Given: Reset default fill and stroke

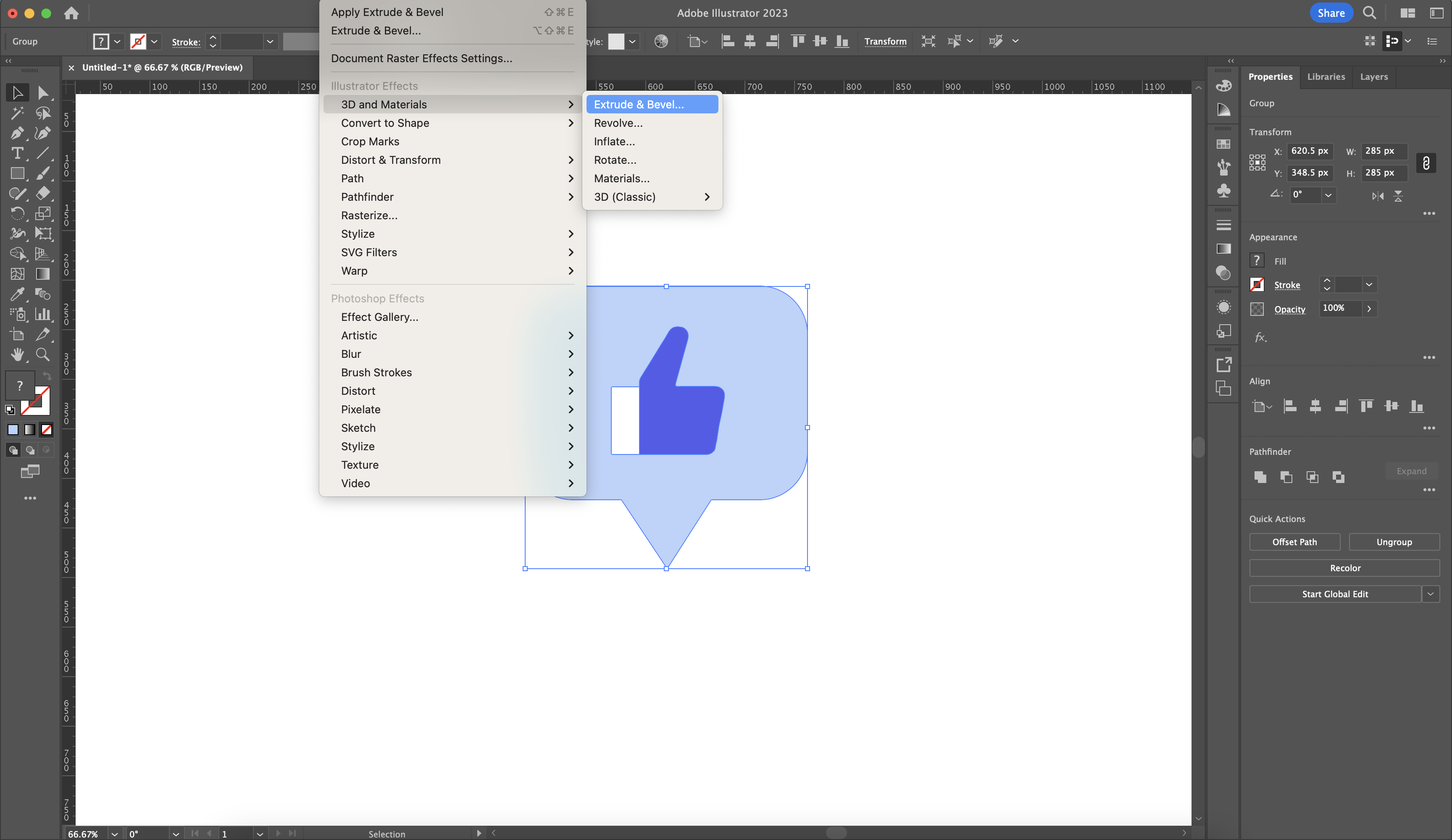Looking at the screenshot, I should [x=10, y=409].
